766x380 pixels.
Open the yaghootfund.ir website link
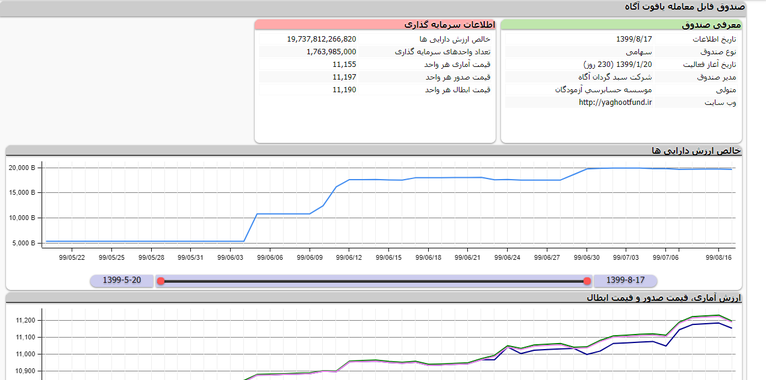[616, 103]
